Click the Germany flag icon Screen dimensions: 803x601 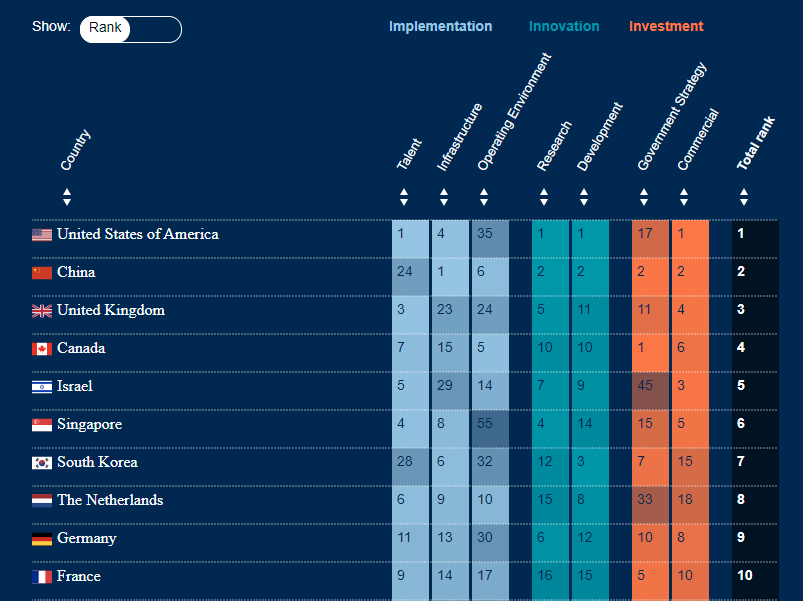pos(40,538)
